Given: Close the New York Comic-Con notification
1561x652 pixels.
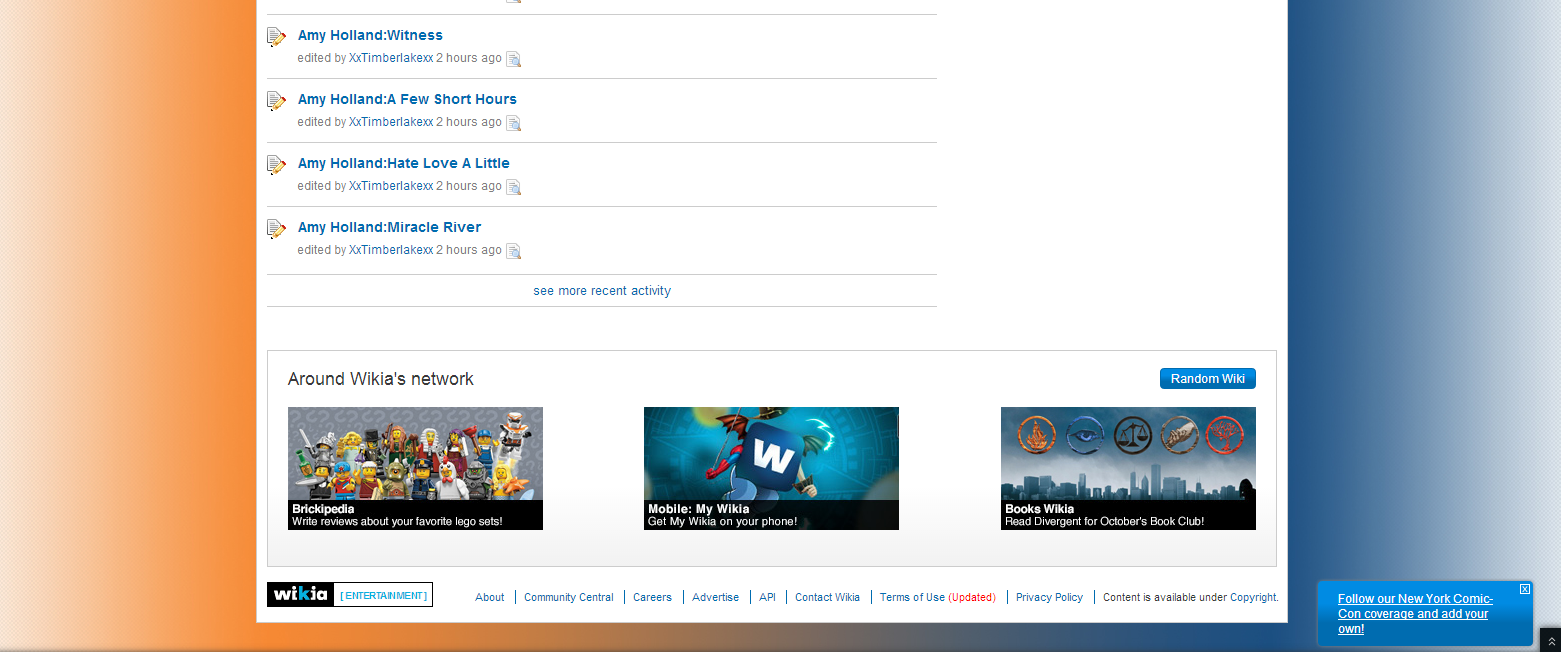Looking at the screenshot, I should pos(1525,589).
